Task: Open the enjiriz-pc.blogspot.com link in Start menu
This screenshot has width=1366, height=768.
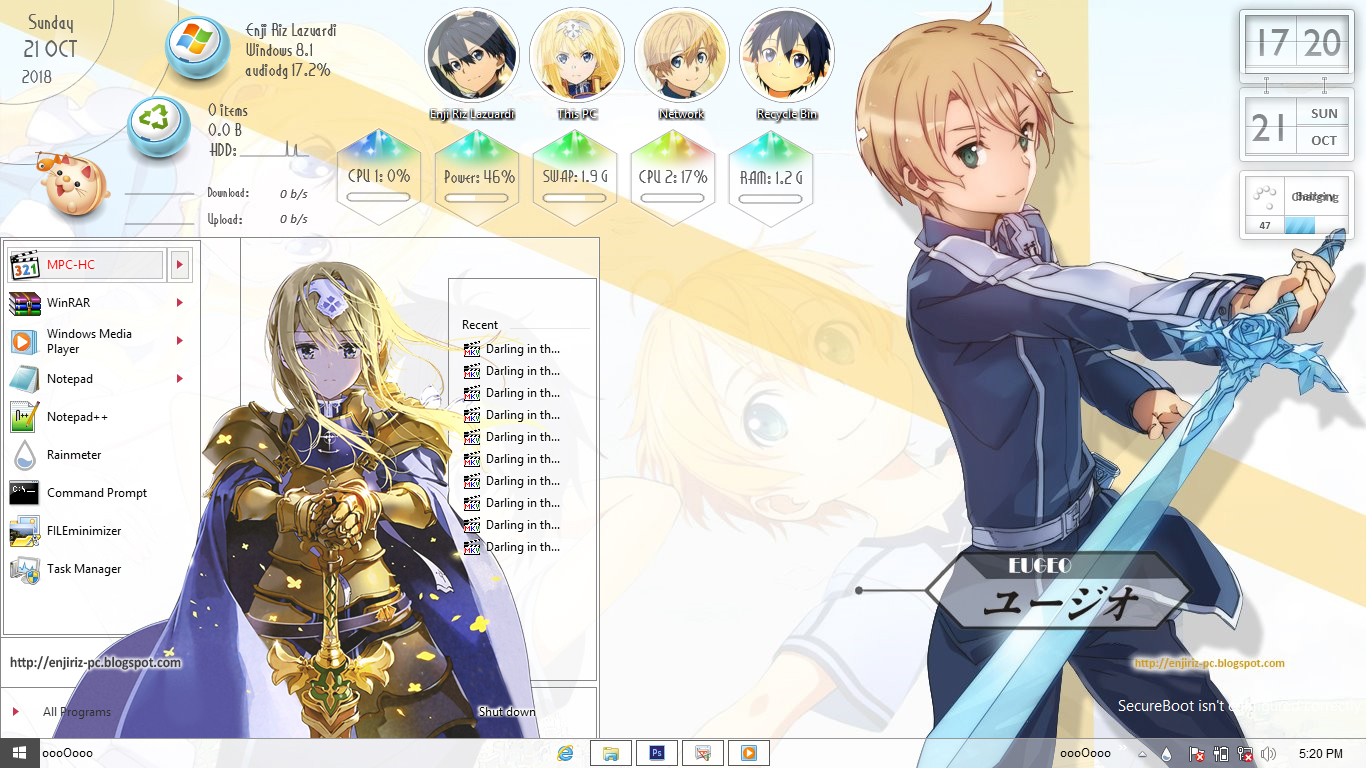Action: click(96, 663)
